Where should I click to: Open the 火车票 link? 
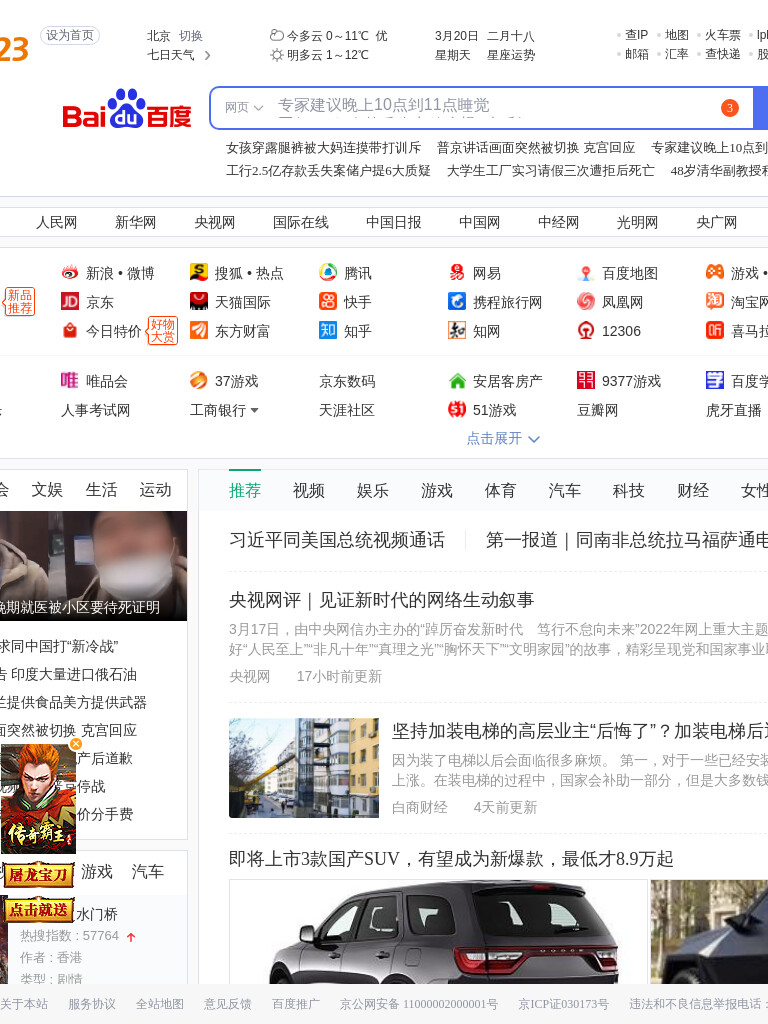(722, 35)
